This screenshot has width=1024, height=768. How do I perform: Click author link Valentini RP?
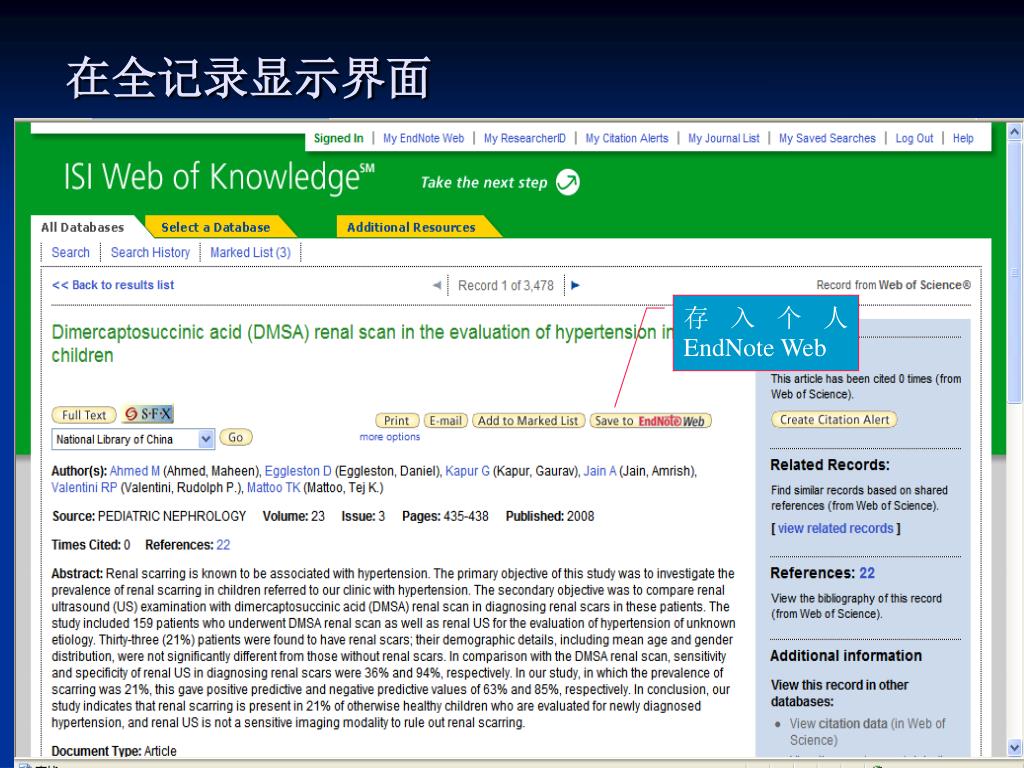pos(84,487)
